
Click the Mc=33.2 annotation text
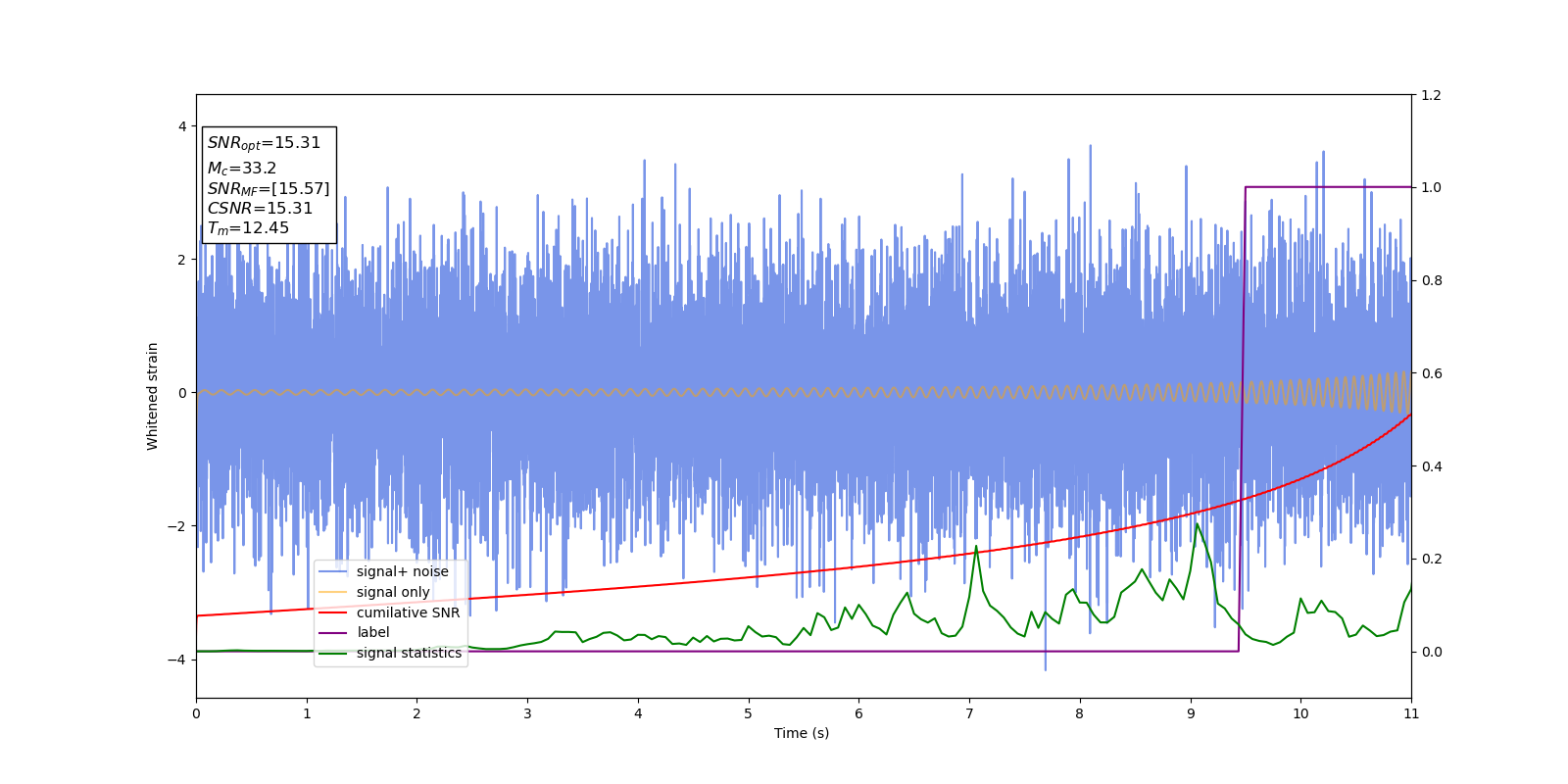tap(242, 169)
